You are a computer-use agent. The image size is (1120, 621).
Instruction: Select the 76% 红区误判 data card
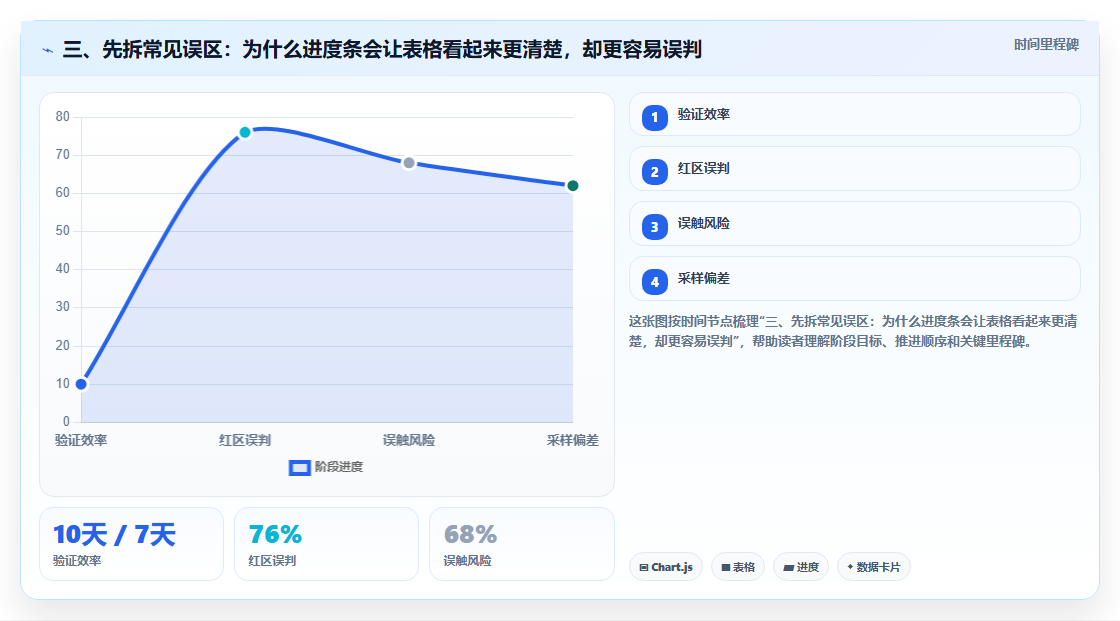326,544
